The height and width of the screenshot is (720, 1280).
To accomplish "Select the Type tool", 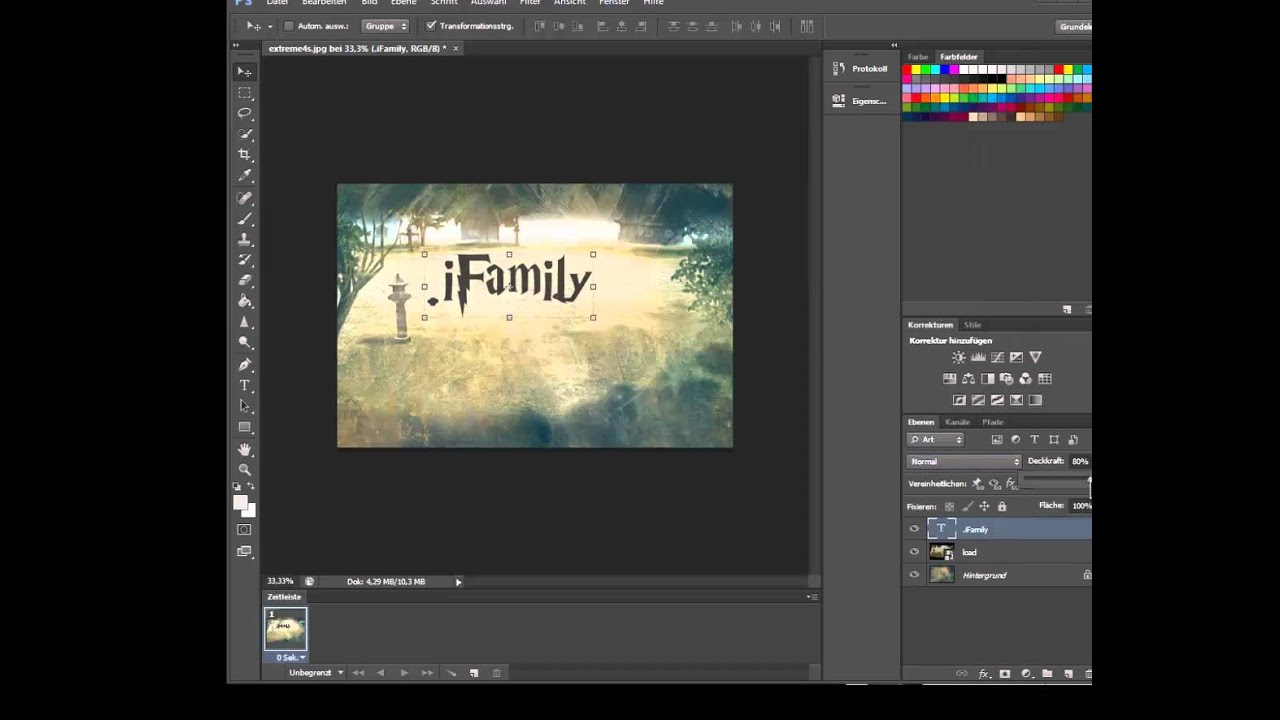I will [x=245, y=386].
